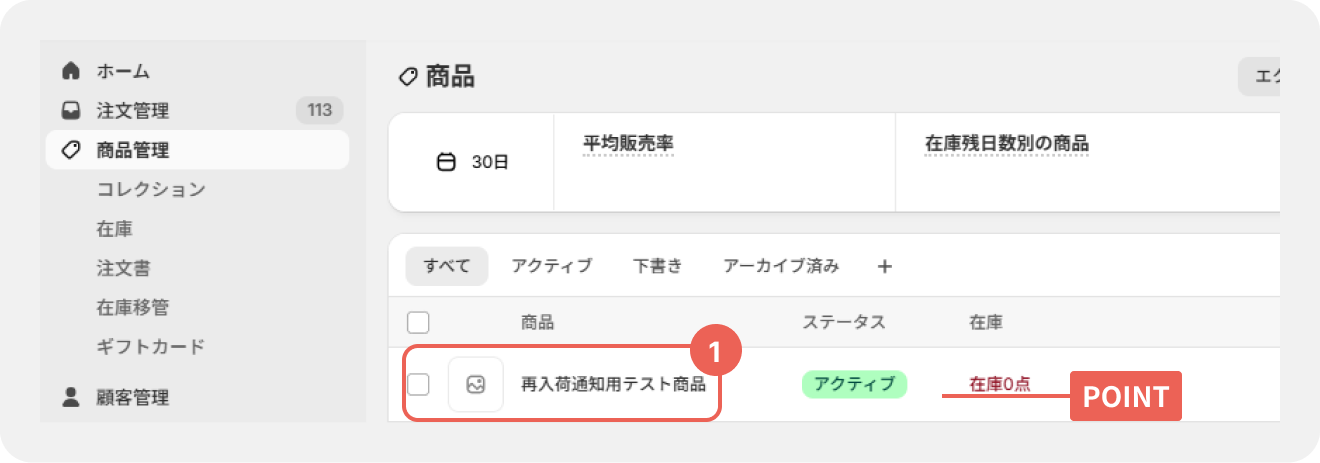1320x463 pixels.
Task: Select the アーカイブ済み tab
Action: pos(781,266)
